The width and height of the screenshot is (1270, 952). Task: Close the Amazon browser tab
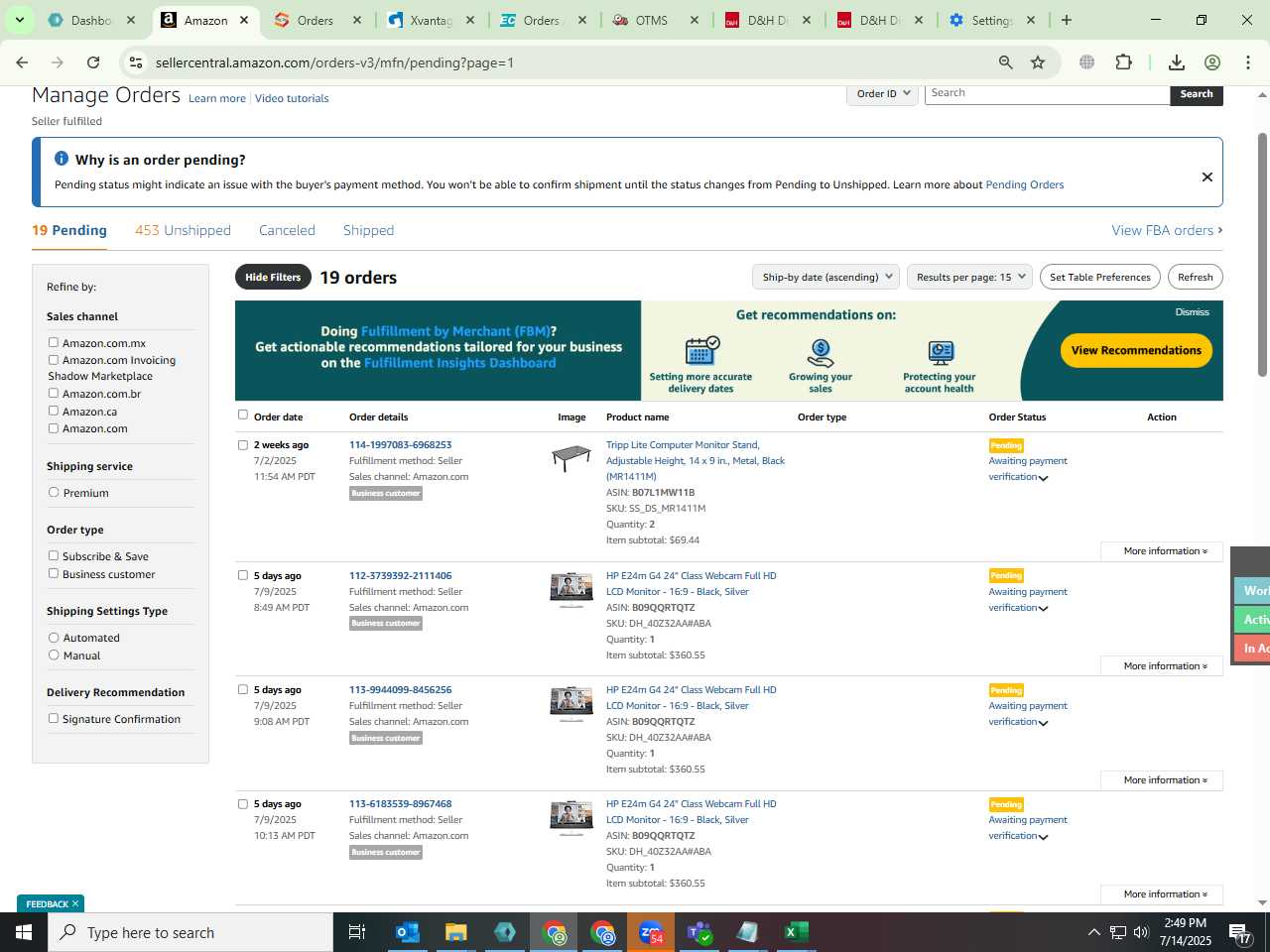point(244,20)
